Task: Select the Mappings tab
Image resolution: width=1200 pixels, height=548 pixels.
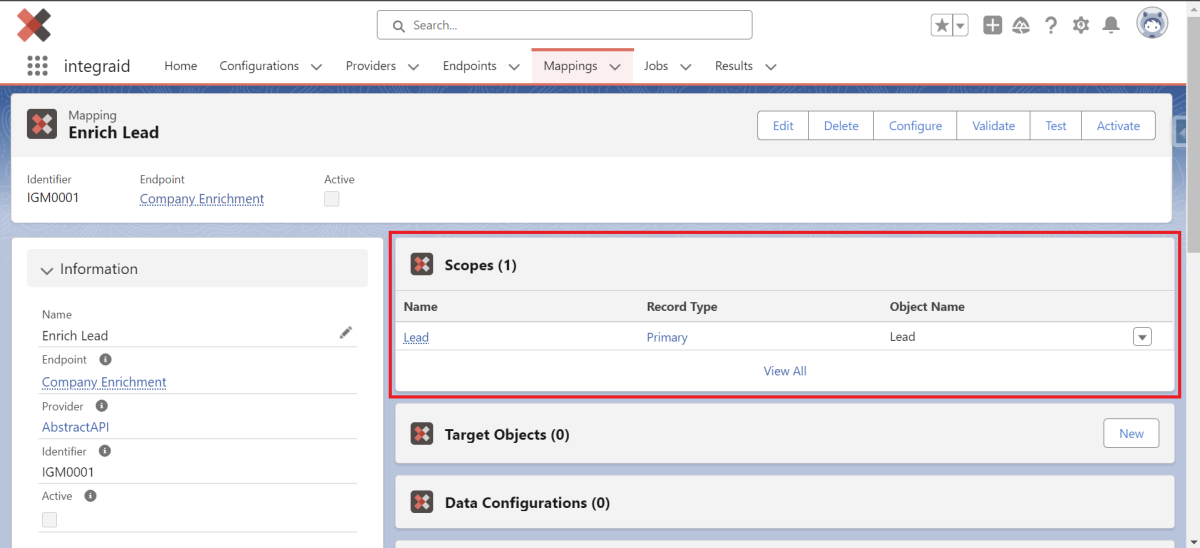Action: [570, 66]
